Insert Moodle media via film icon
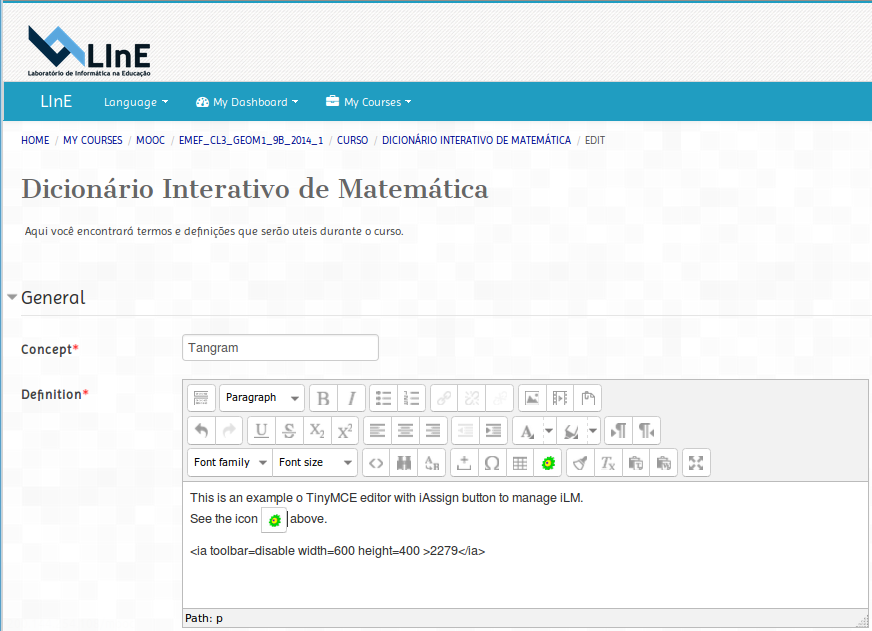Viewport: 872px width, 631px height. click(x=560, y=398)
